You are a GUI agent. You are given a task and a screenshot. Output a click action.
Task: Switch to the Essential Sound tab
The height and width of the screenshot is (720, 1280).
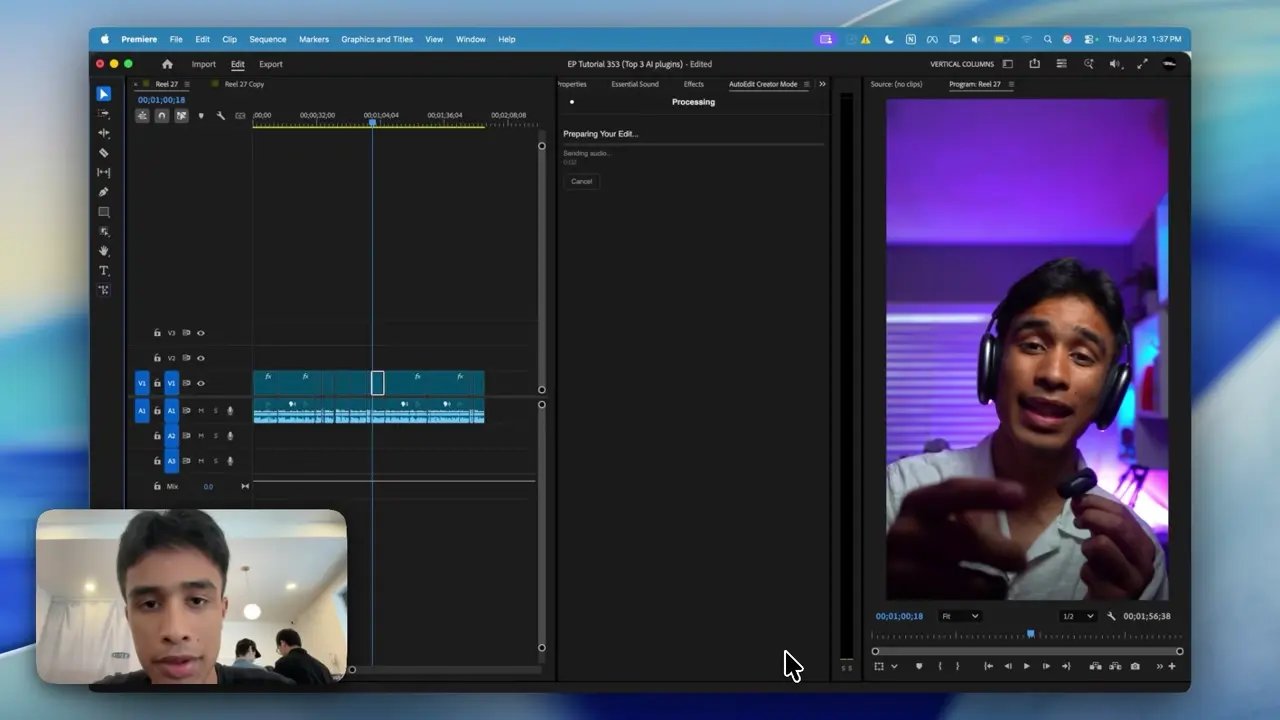(635, 84)
